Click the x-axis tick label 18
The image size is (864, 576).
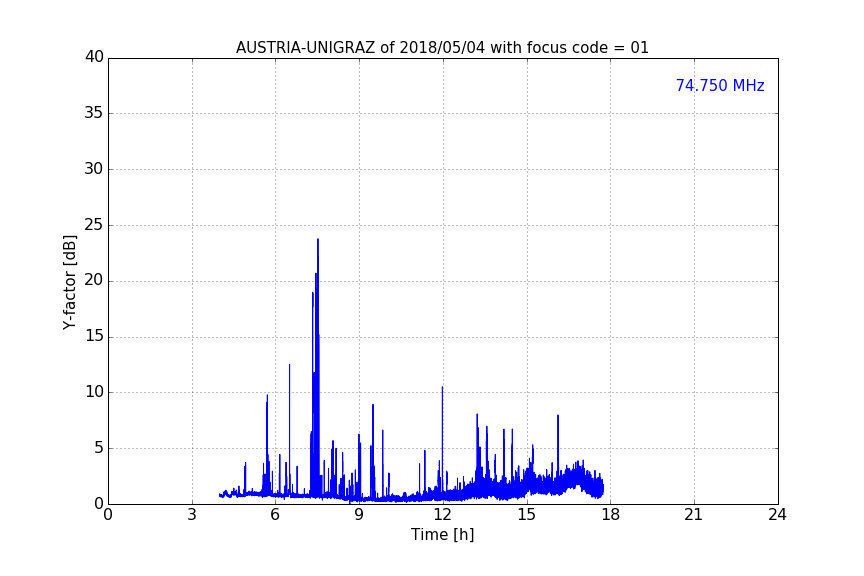pyautogui.click(x=610, y=515)
